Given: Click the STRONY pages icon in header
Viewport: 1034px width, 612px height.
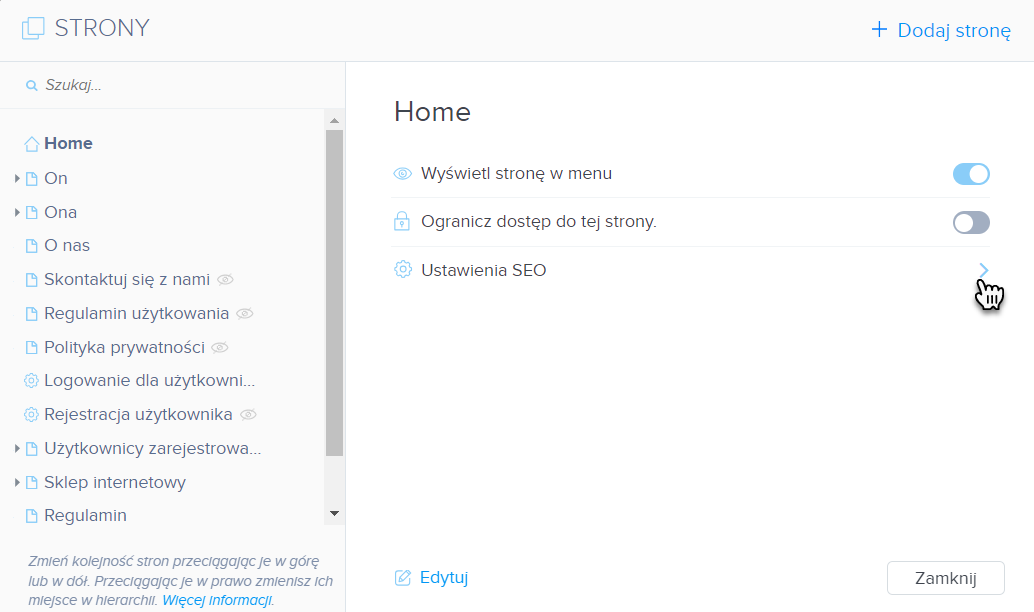Looking at the screenshot, I should pos(33,28).
